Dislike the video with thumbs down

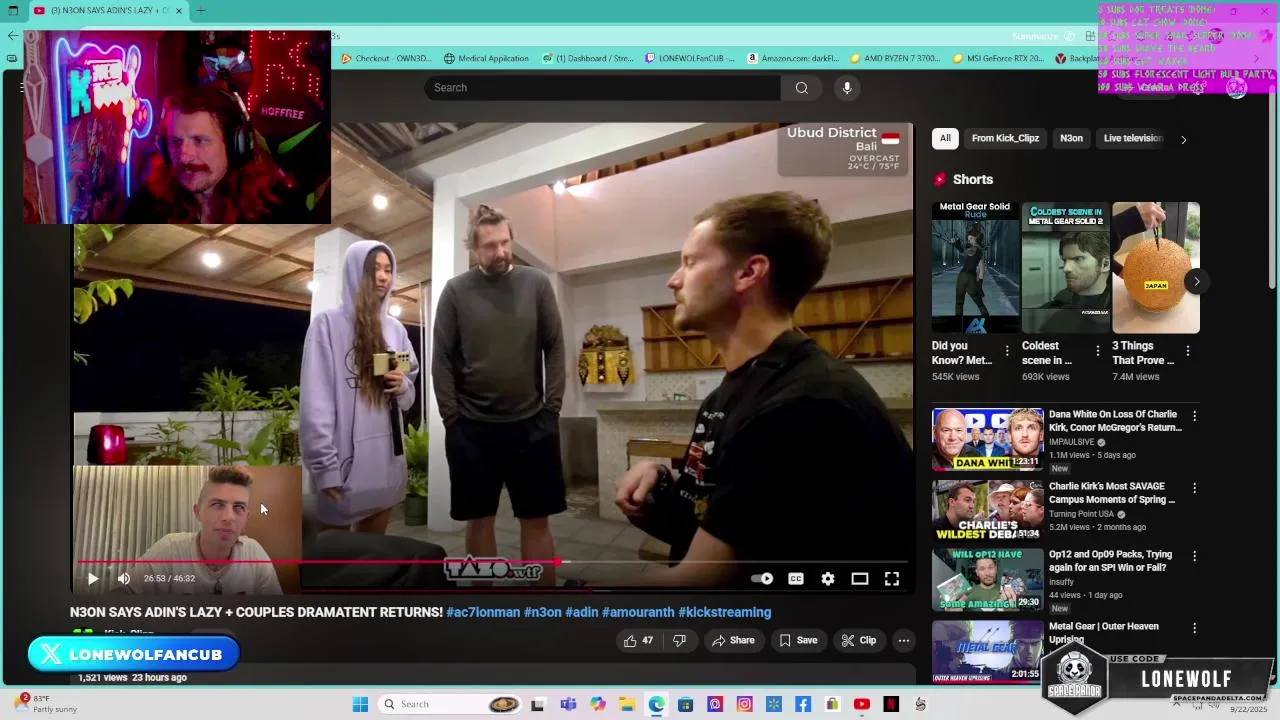(x=679, y=640)
